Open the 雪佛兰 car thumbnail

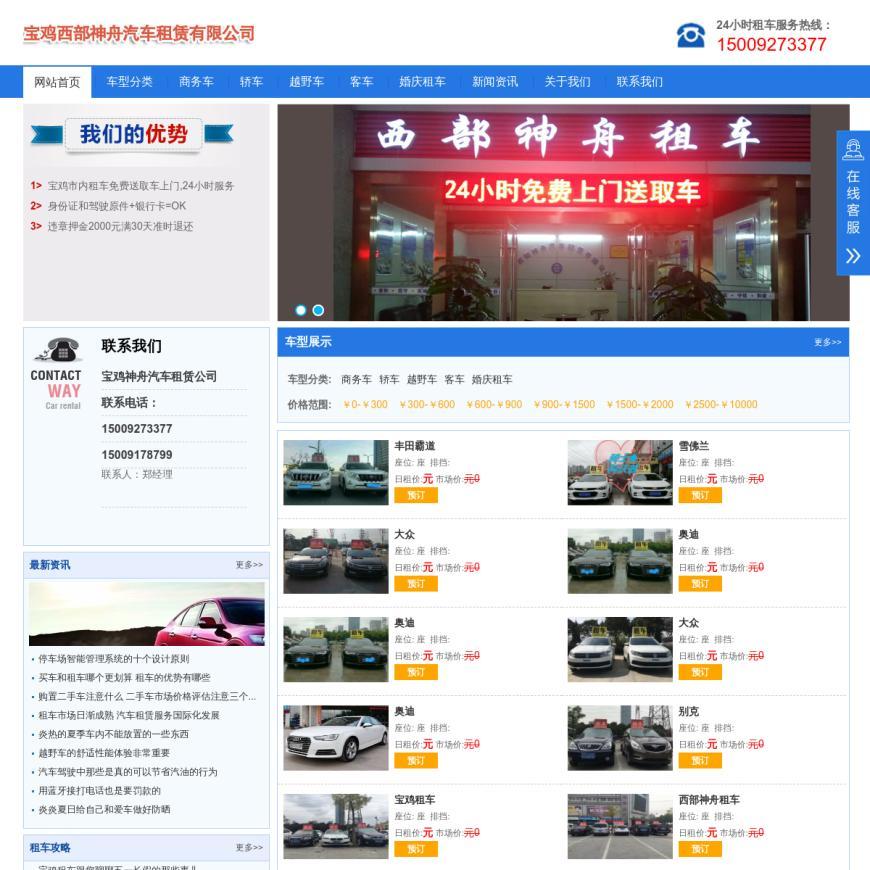point(620,472)
